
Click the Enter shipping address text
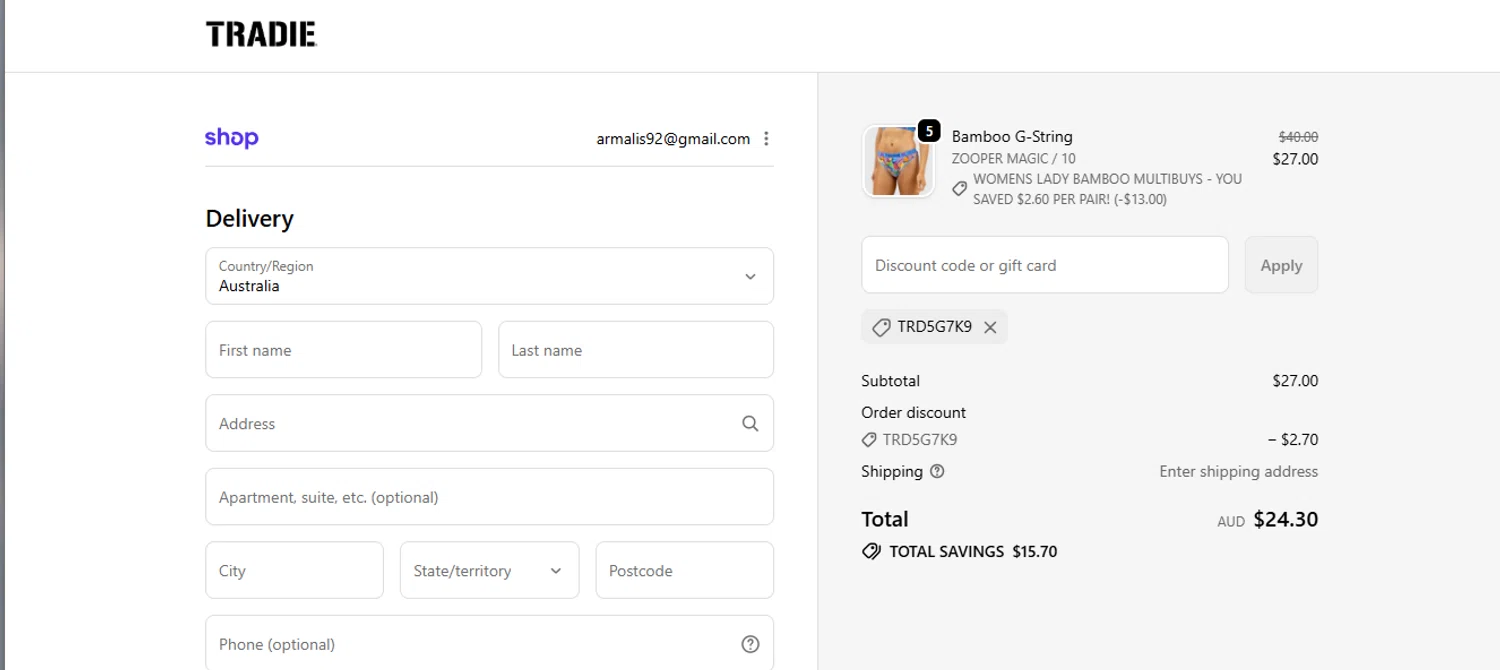[1238, 471]
